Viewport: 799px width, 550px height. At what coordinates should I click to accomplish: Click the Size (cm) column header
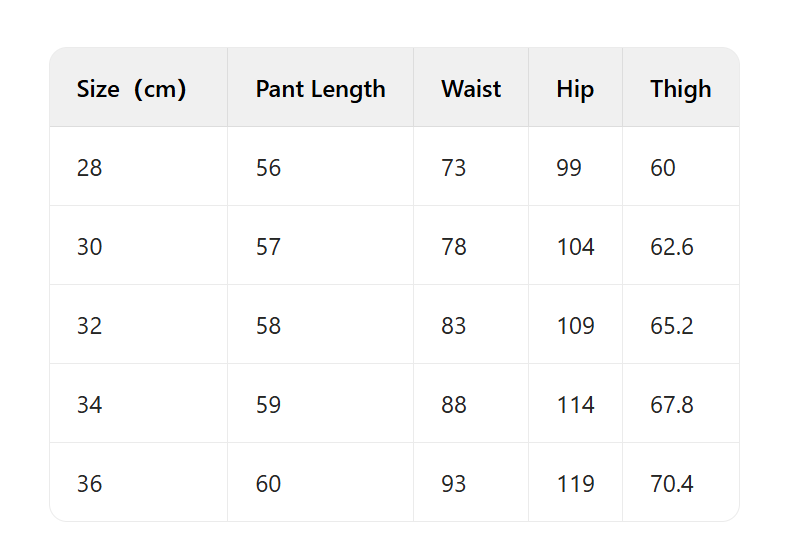(x=131, y=89)
